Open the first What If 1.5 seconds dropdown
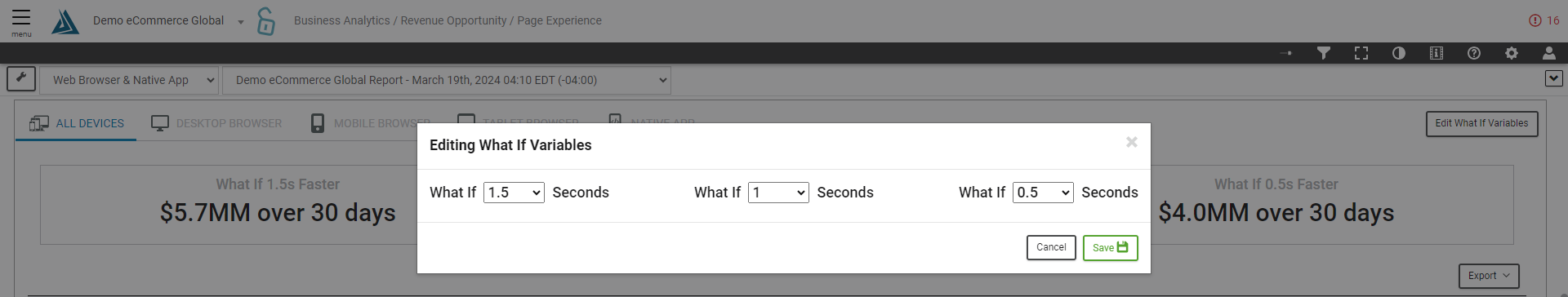1568x297 pixels. pyautogui.click(x=514, y=193)
